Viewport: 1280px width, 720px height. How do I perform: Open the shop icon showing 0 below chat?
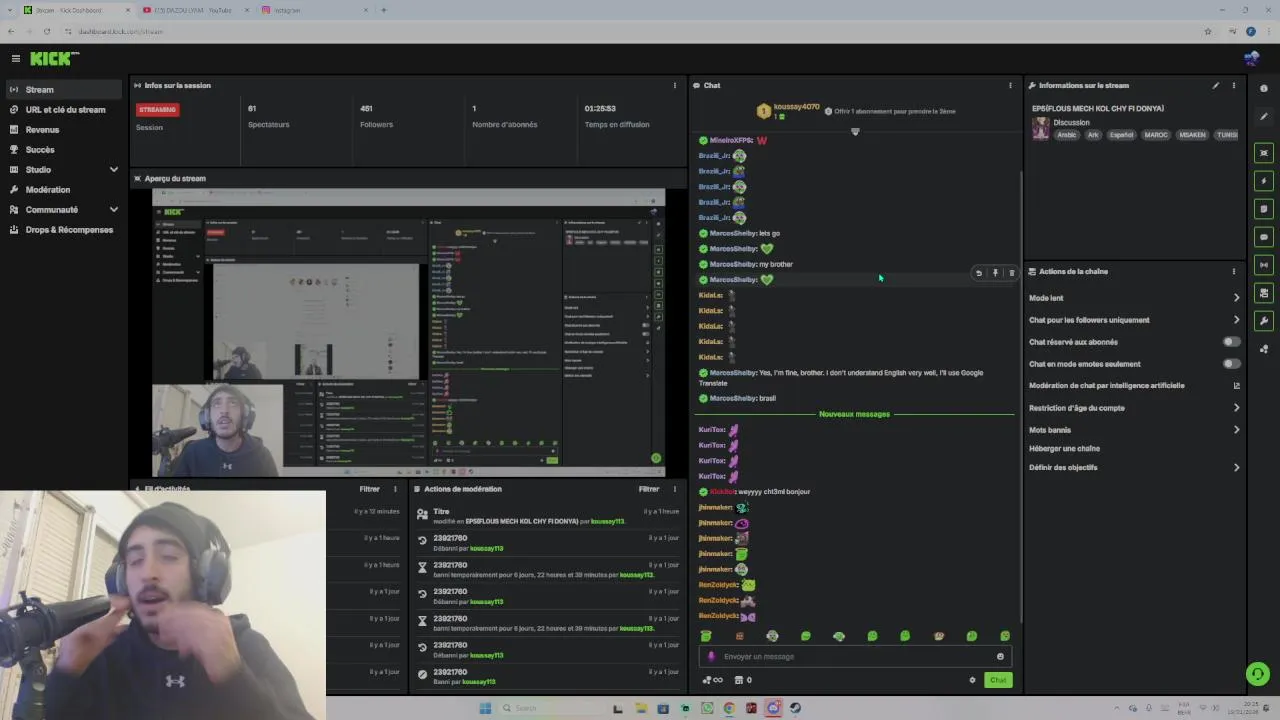[743, 680]
